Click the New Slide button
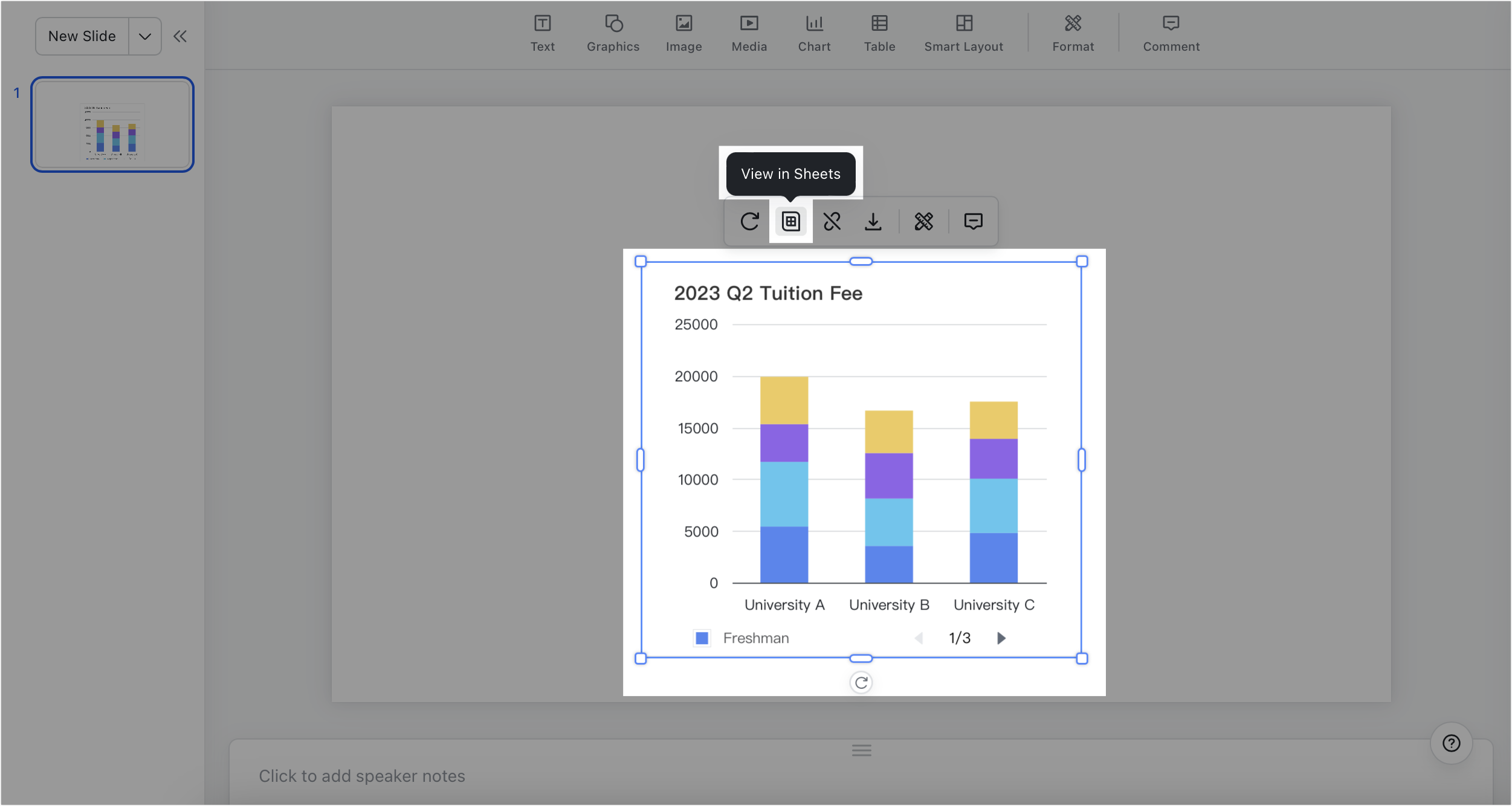 (82, 36)
